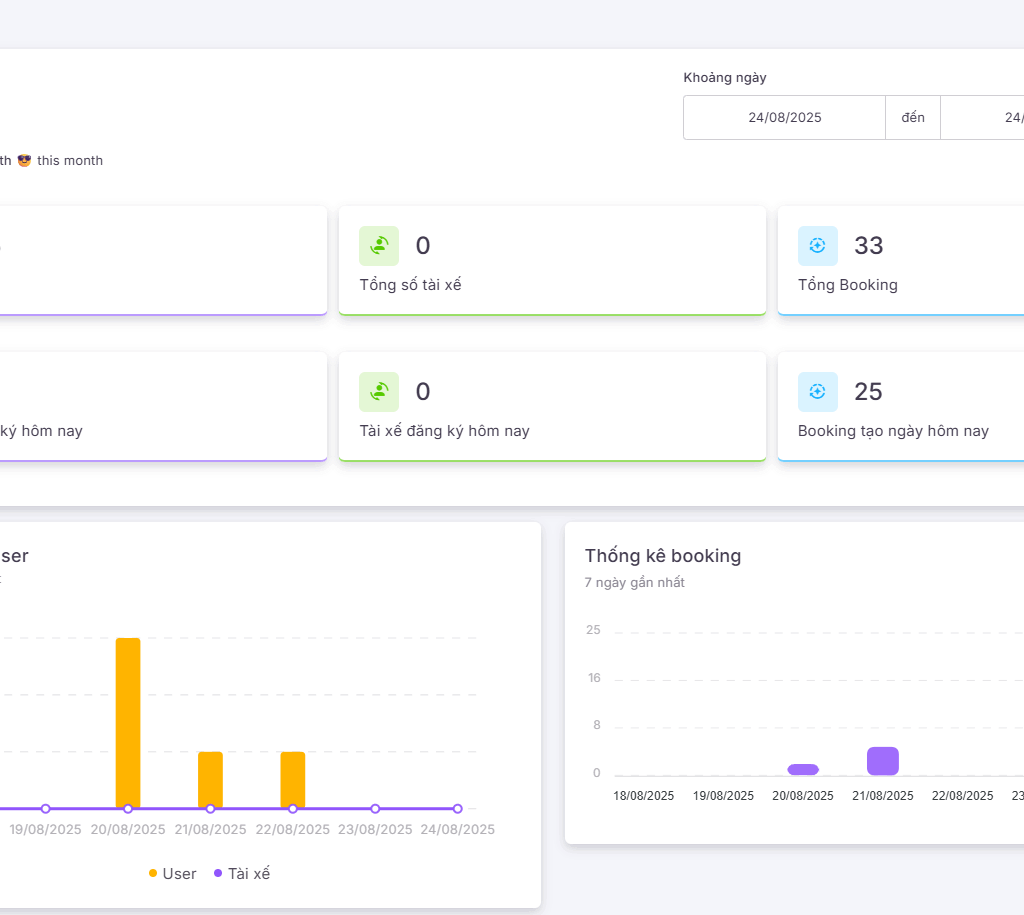Click the tall orange User bar for 20/08/2025

tap(128, 722)
